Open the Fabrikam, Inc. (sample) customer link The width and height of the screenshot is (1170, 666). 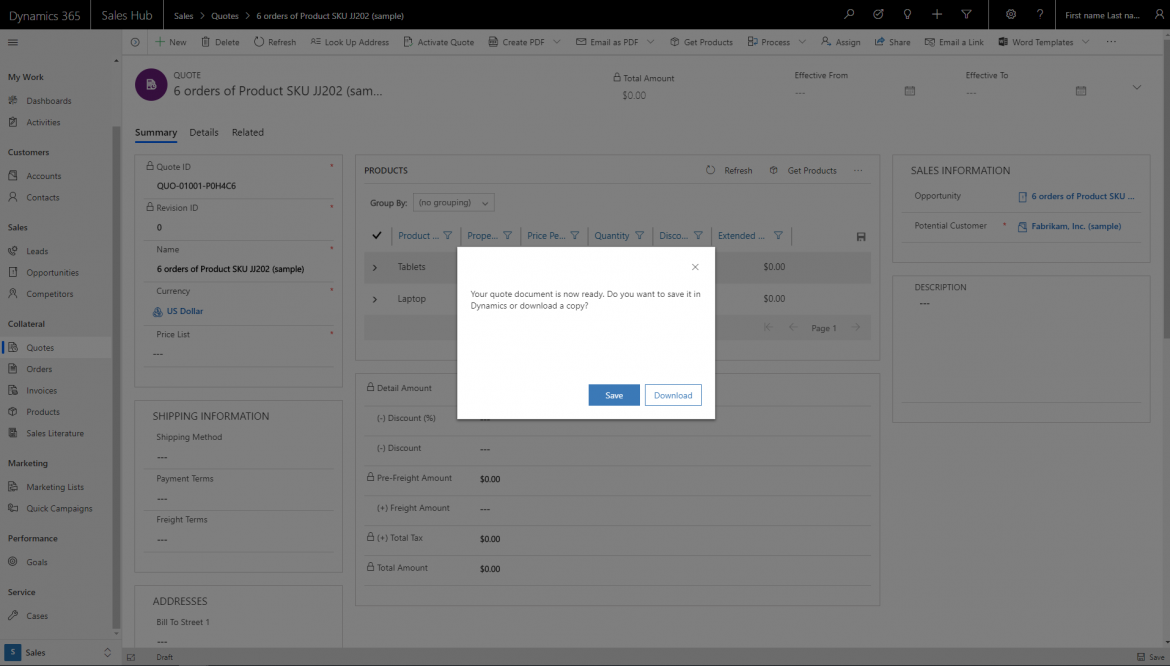point(1075,227)
